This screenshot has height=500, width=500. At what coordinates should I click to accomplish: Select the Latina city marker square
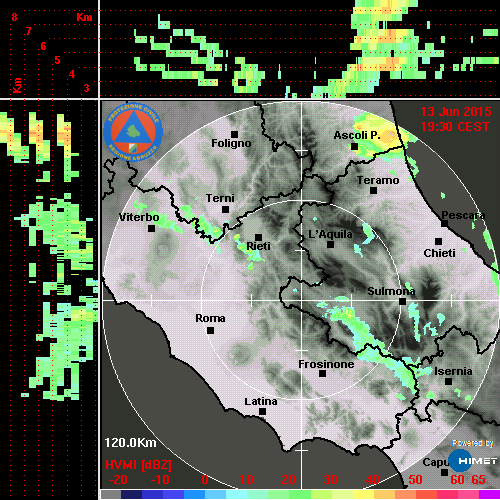click(x=262, y=411)
